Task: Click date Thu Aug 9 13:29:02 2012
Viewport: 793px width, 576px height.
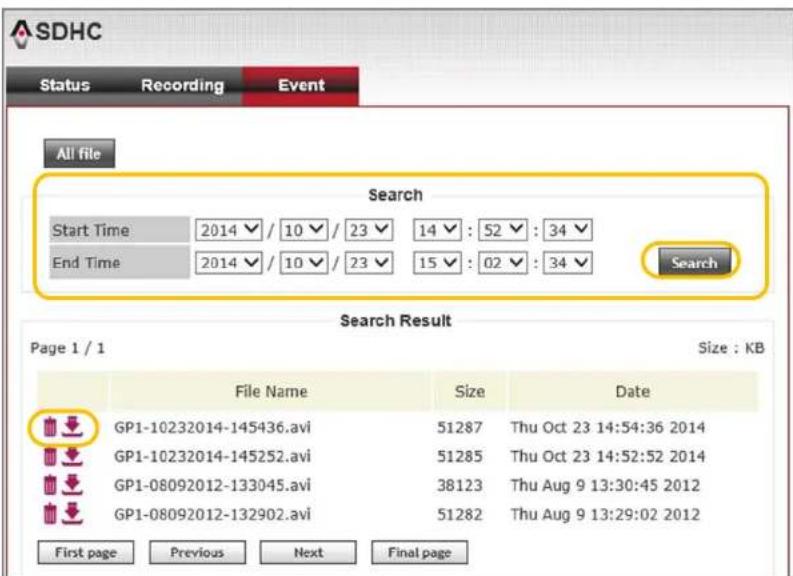Action: [x=605, y=514]
